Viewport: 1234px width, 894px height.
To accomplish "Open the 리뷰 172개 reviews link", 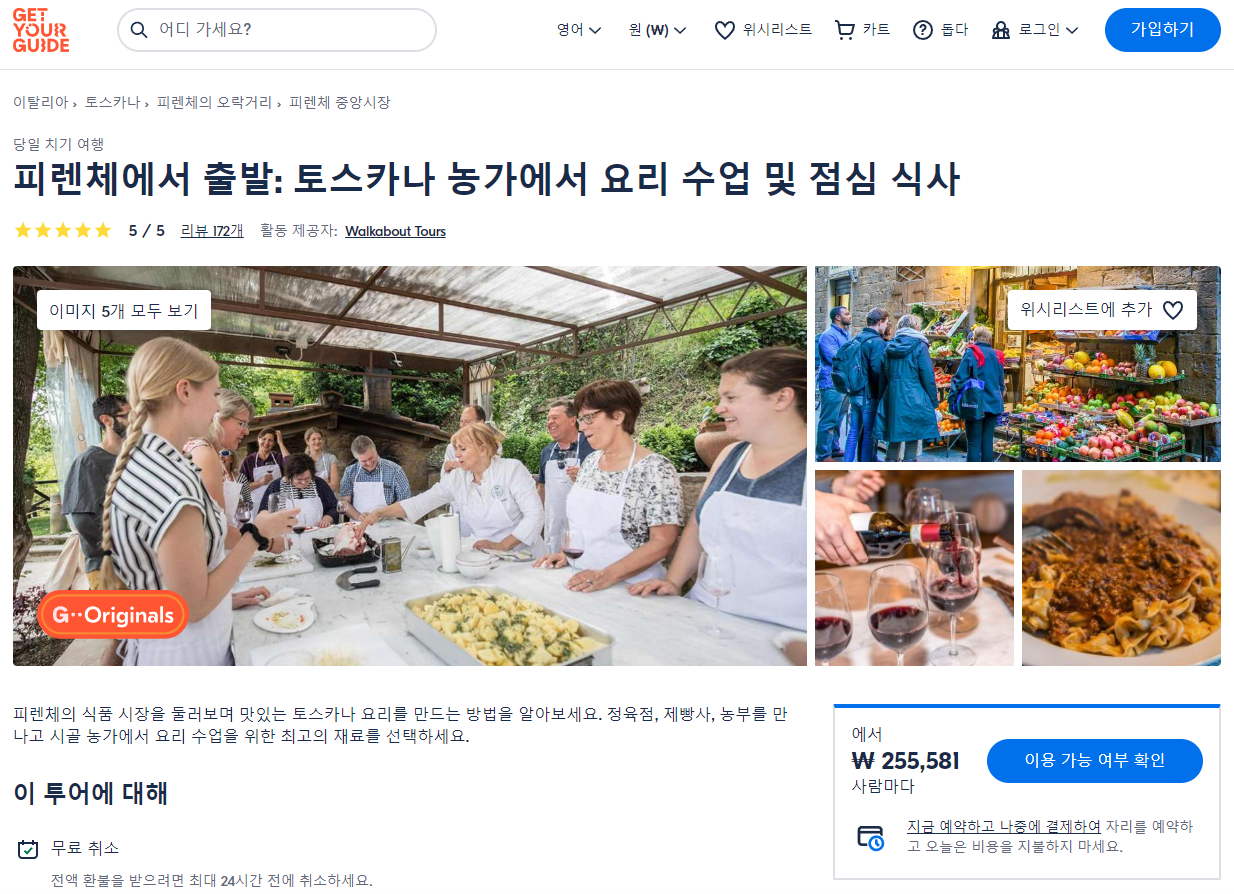I will tap(211, 231).
